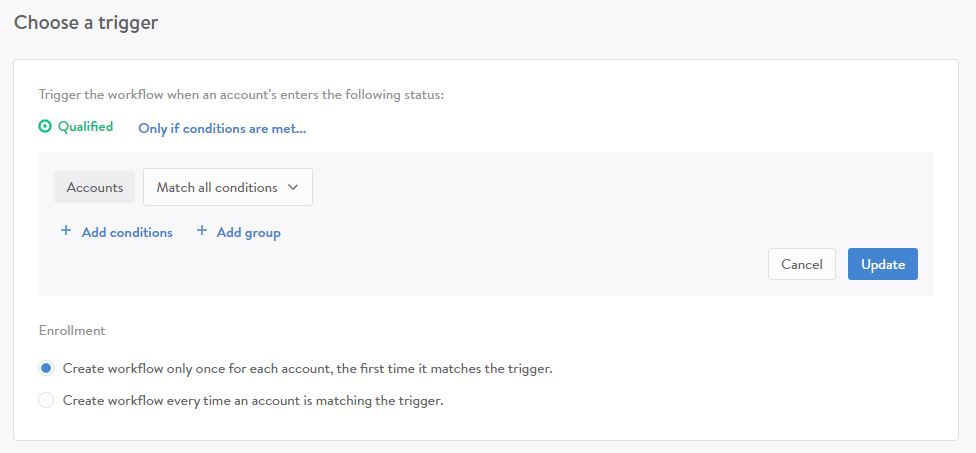Click the Enrollment section label

(71, 330)
